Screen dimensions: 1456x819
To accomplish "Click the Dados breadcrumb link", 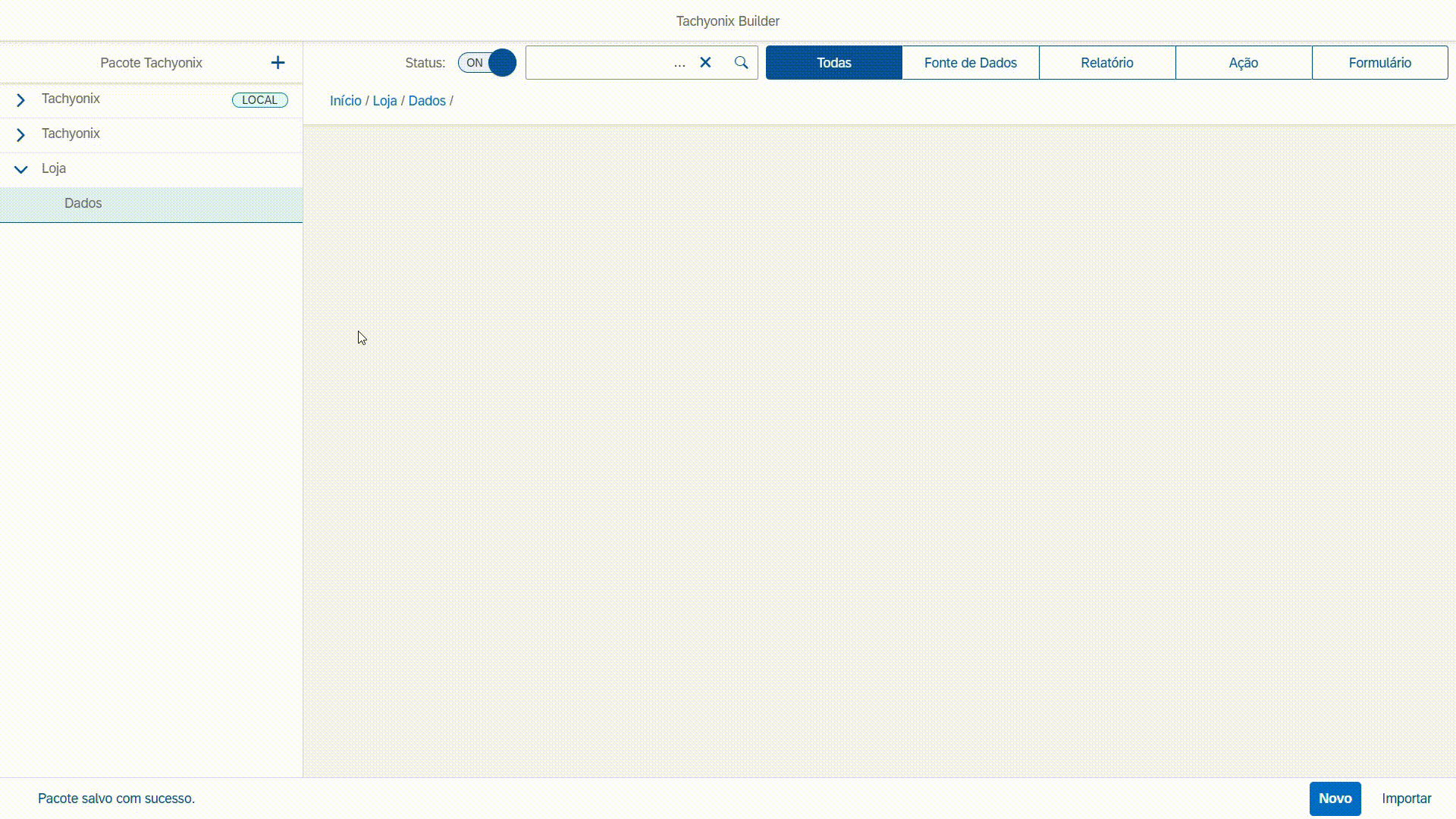I will click(427, 101).
